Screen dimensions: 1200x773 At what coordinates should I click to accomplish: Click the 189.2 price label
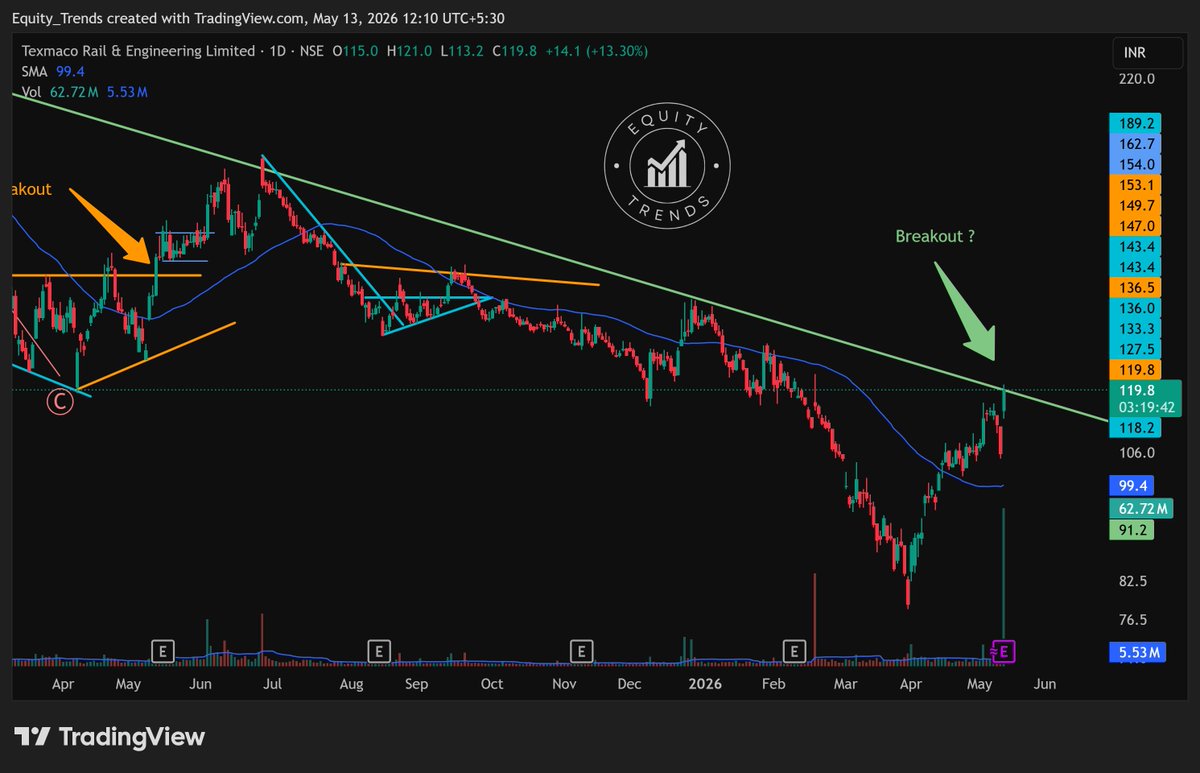point(1138,124)
